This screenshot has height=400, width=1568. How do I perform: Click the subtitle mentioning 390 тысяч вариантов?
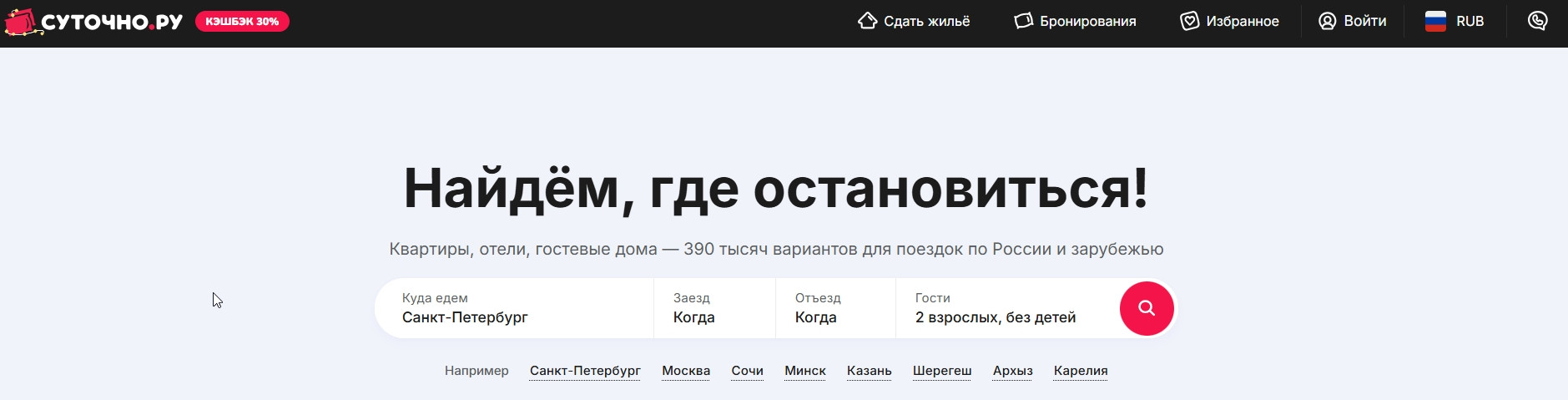[776, 249]
